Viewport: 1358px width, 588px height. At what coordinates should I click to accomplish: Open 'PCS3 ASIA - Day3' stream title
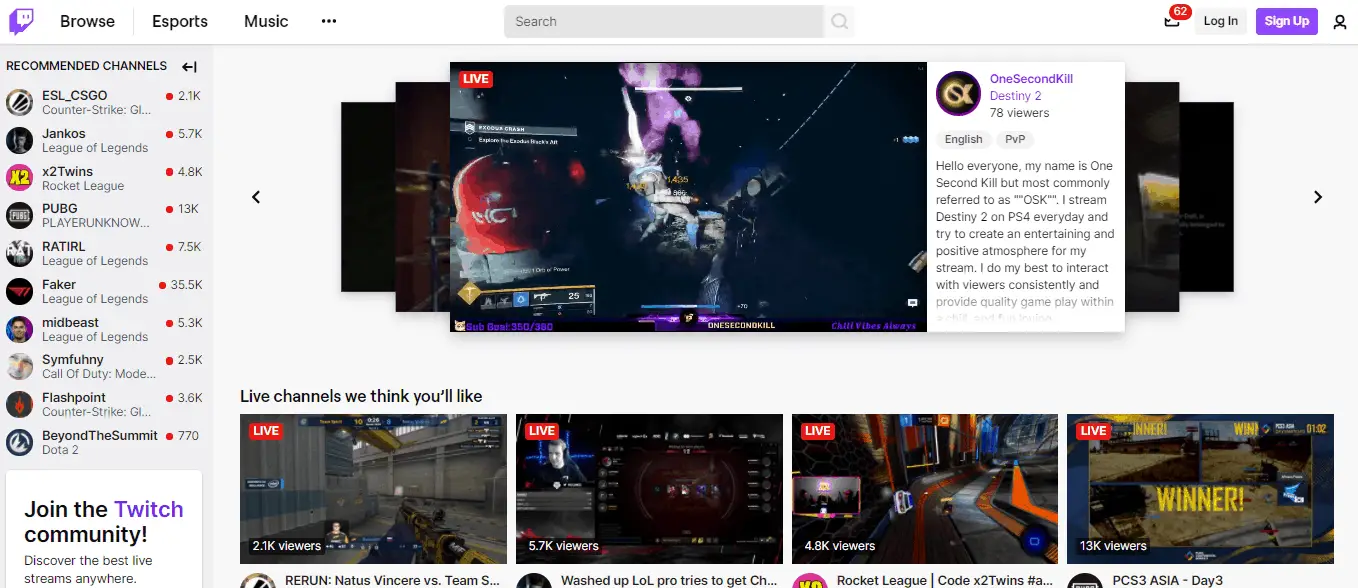(1167, 580)
